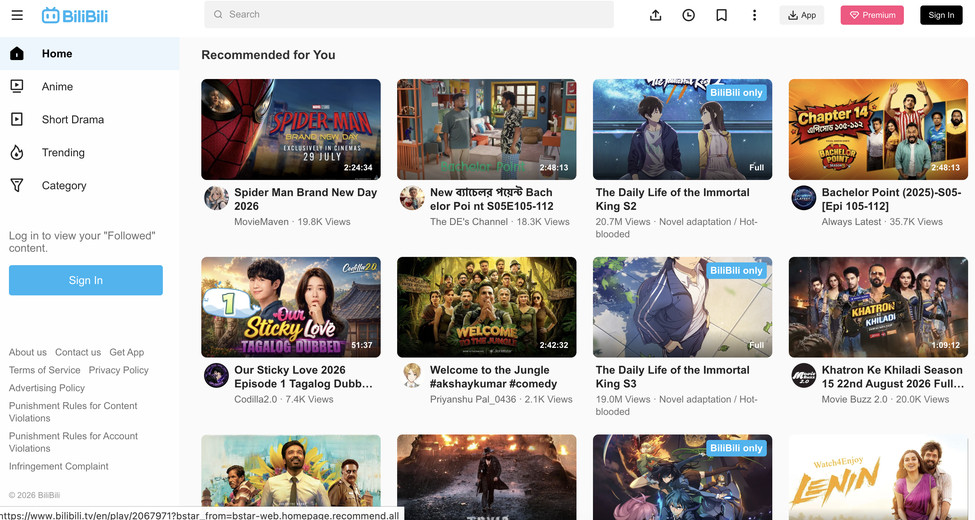Open the Chapter 14 Bachelor Point thumbnail

click(878, 129)
